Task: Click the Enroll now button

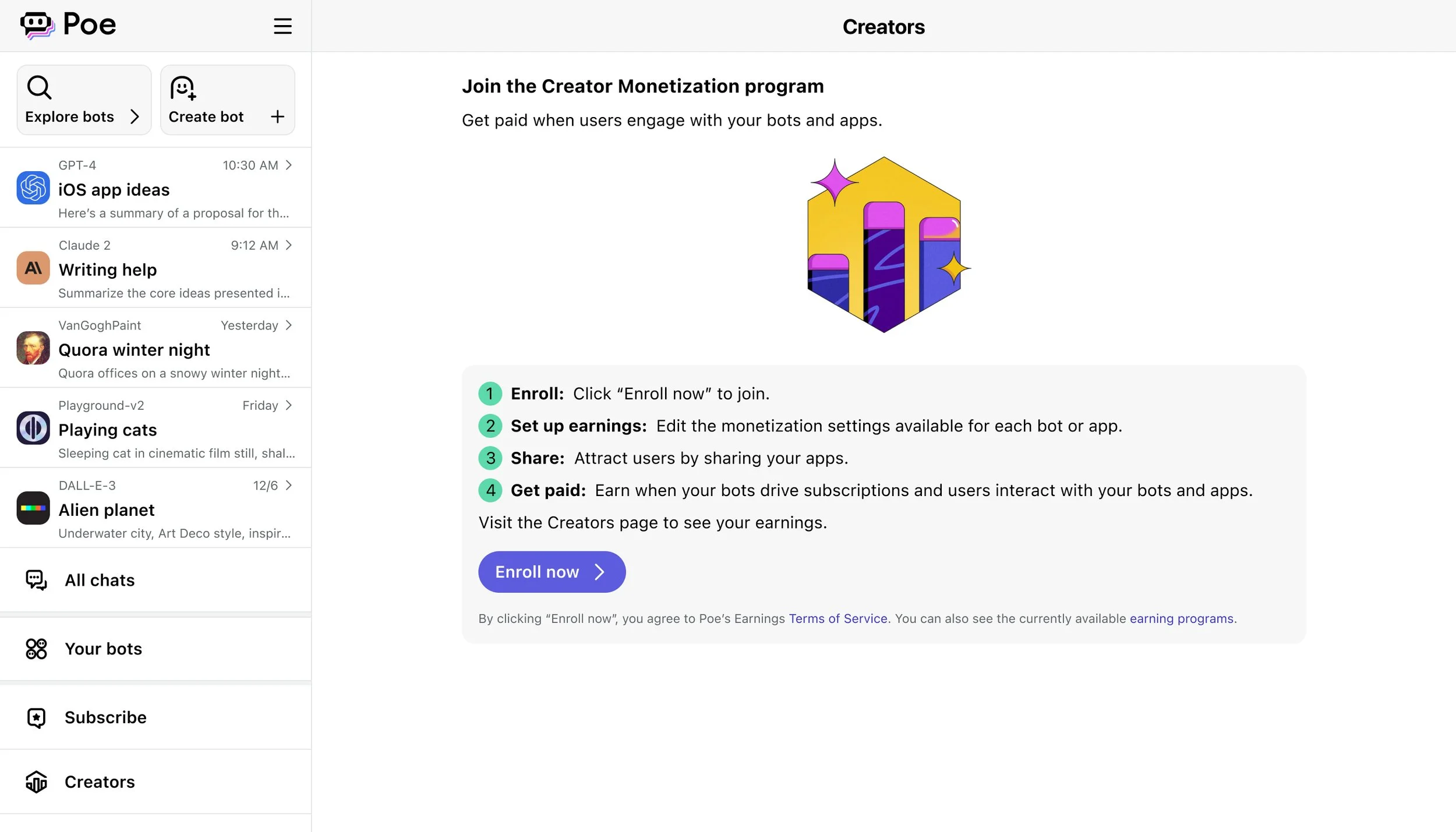Action: (x=552, y=572)
